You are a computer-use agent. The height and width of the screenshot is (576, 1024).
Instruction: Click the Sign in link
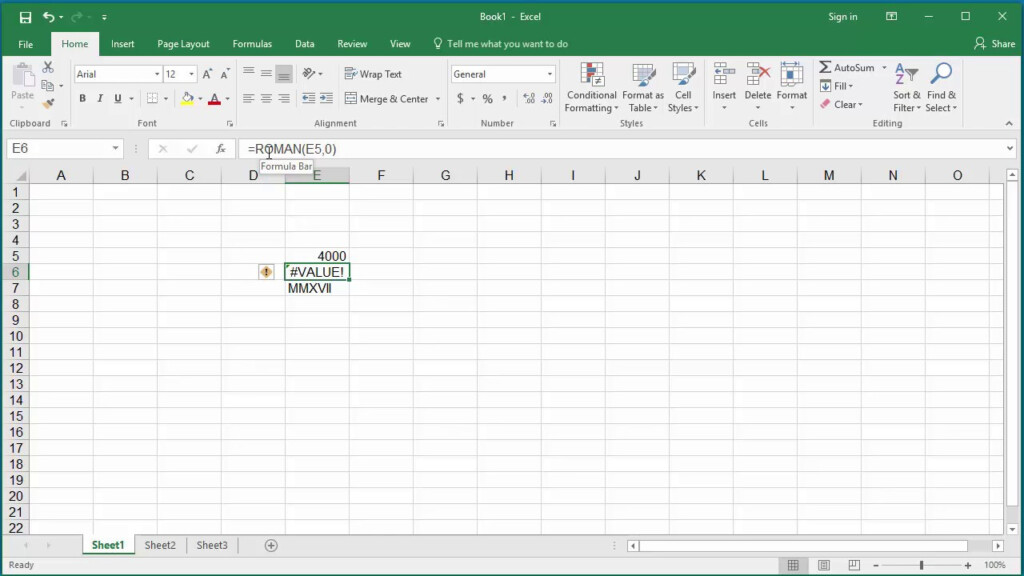tap(842, 17)
